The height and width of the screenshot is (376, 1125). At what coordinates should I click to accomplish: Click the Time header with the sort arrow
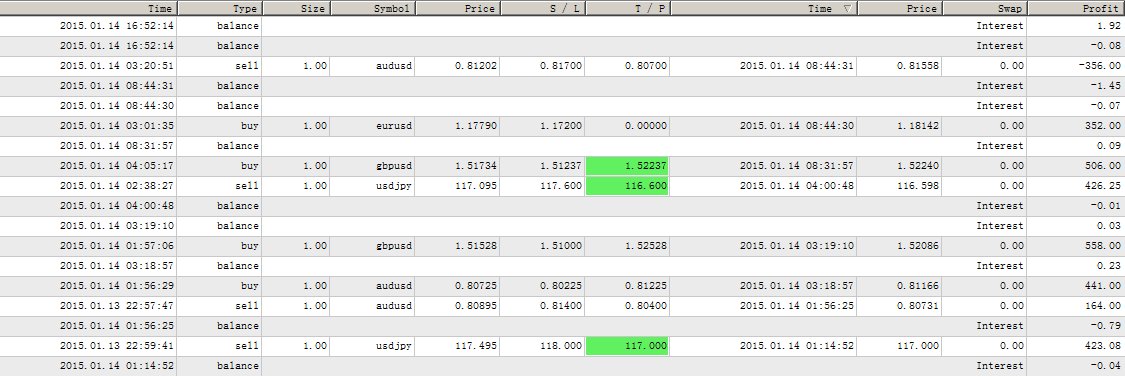click(x=764, y=9)
